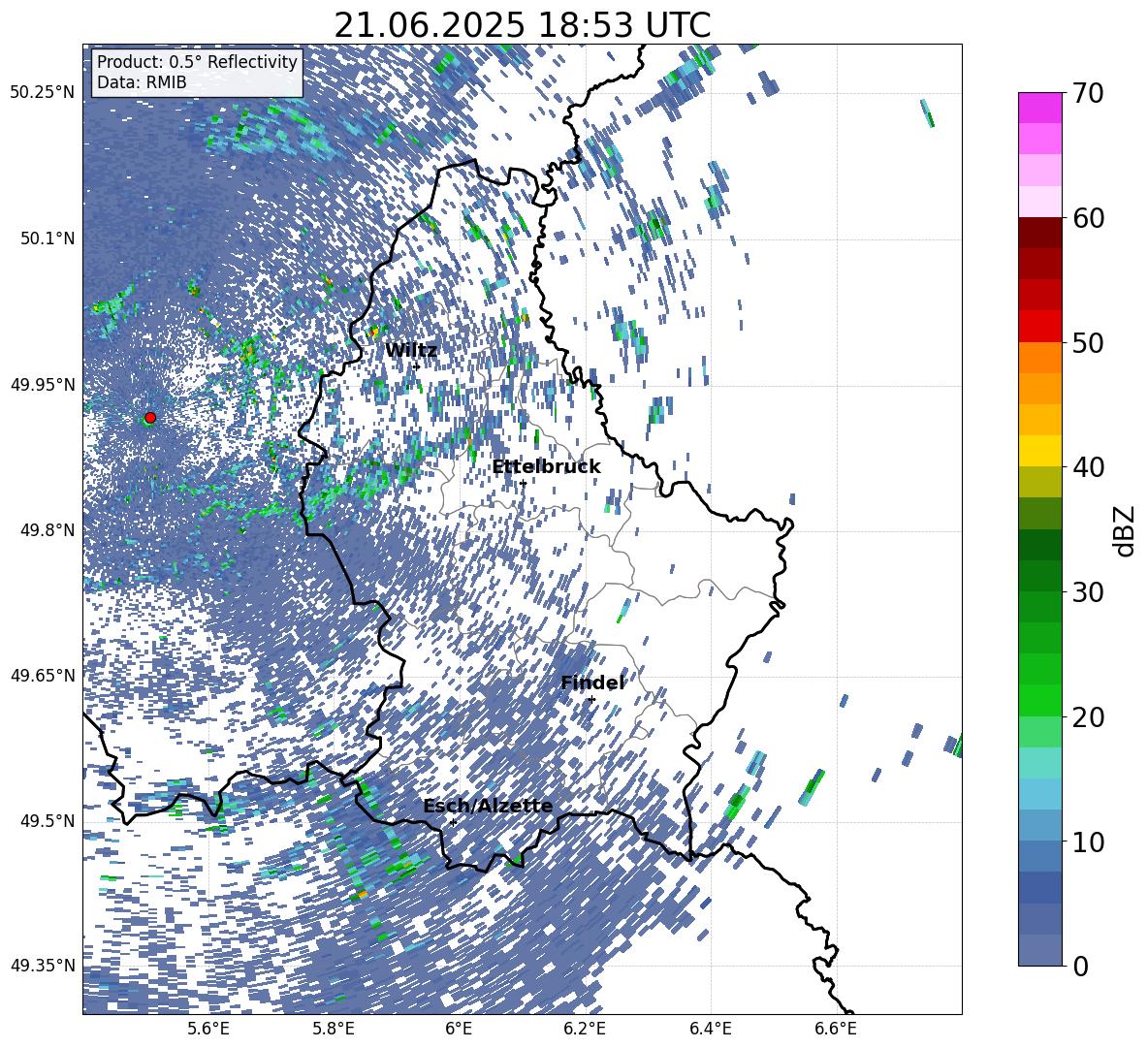Click the 6.4°E longitude label

[x=710, y=1029]
